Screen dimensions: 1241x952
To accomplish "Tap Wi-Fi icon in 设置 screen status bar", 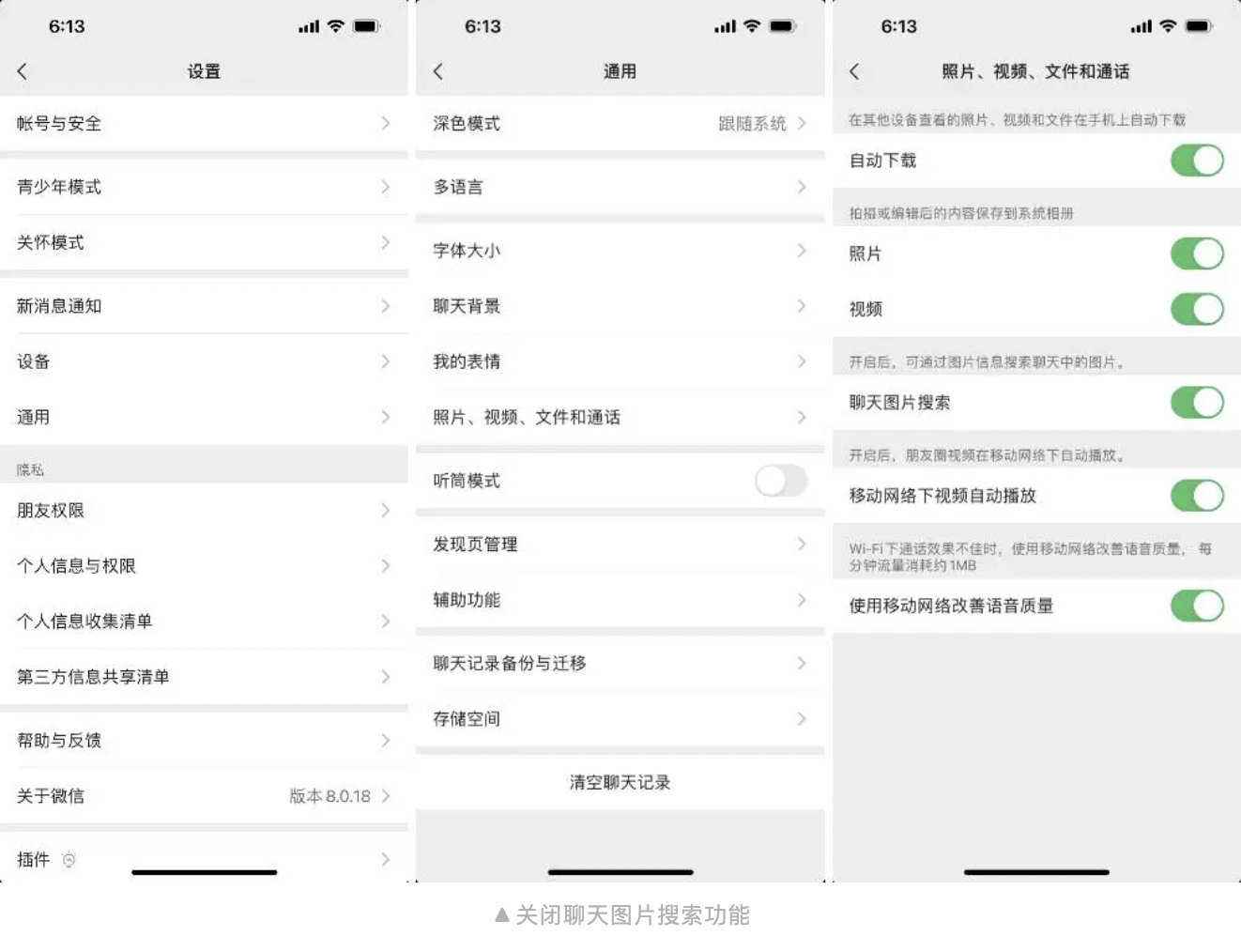I will click(335, 26).
